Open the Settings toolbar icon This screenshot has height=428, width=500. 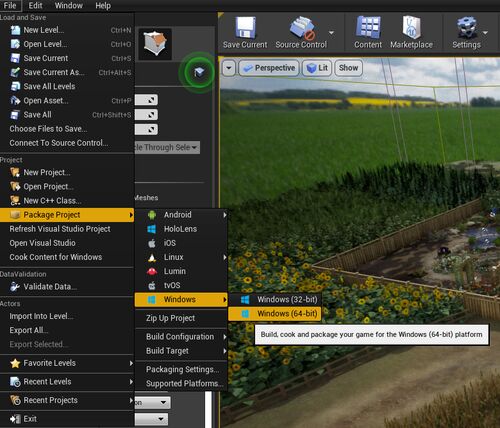pyautogui.click(x=466, y=33)
